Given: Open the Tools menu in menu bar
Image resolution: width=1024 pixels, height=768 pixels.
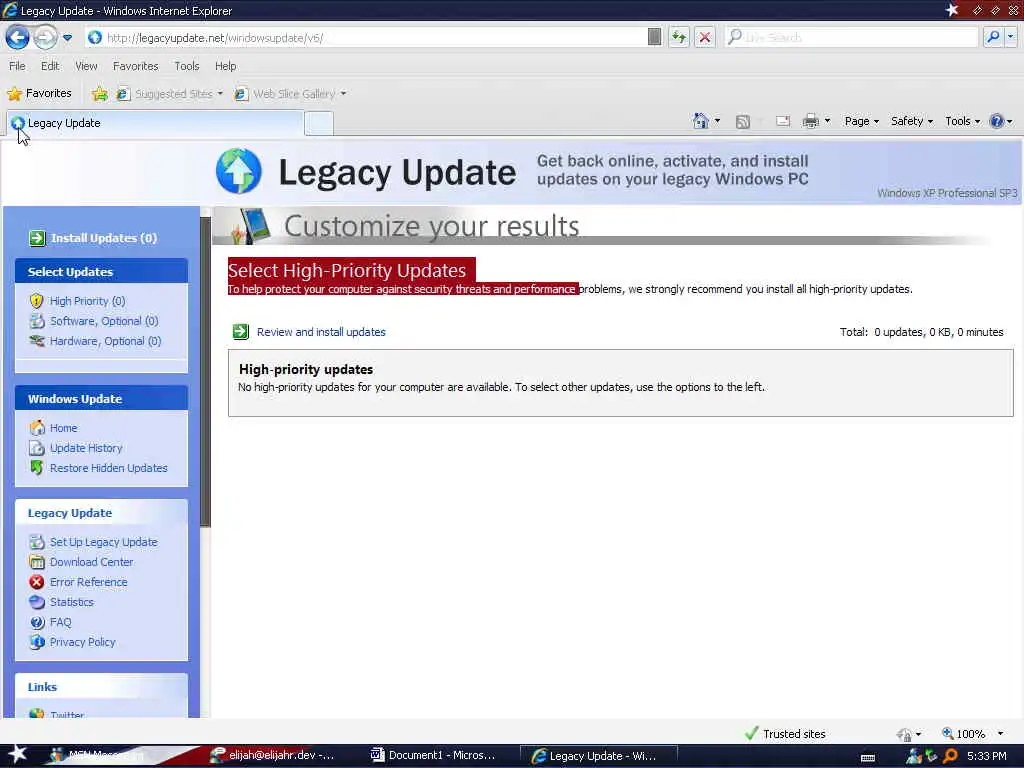Looking at the screenshot, I should click(186, 66).
